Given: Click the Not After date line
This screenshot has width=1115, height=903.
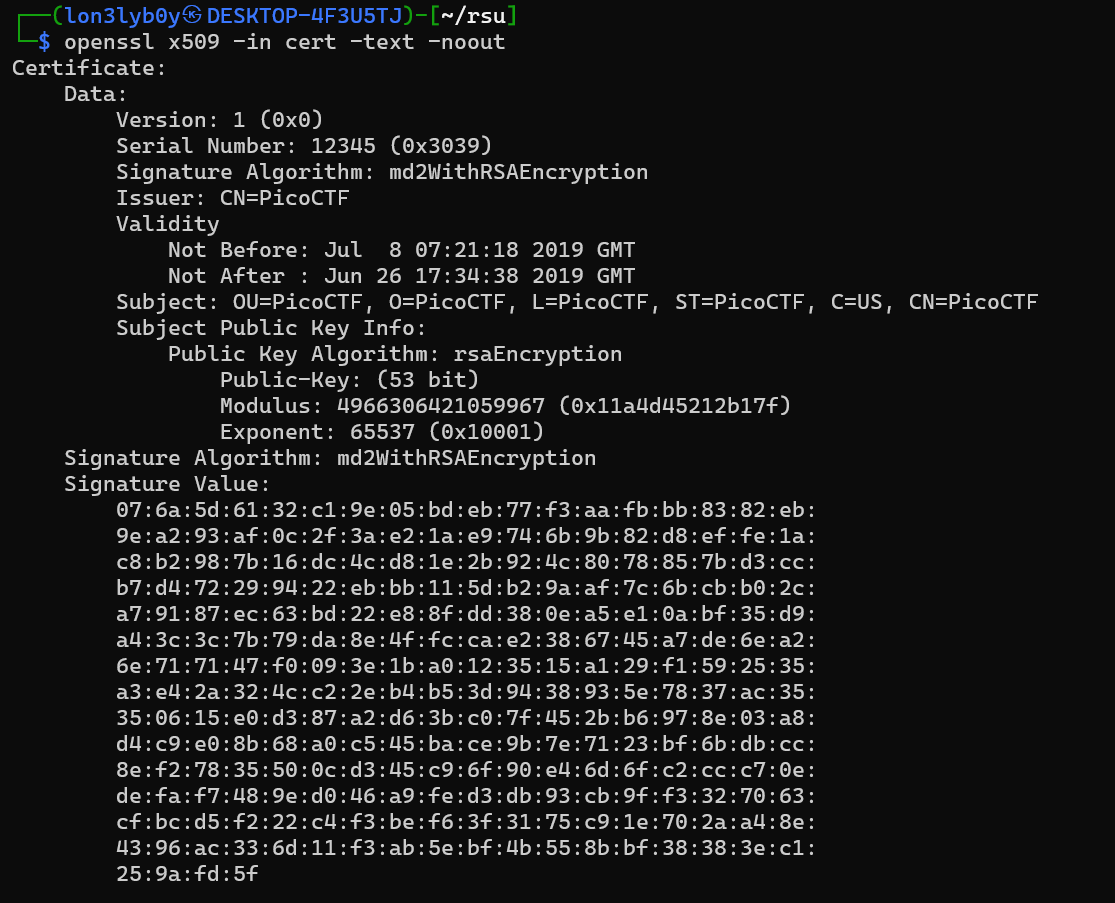Looking at the screenshot, I should coord(401,276).
